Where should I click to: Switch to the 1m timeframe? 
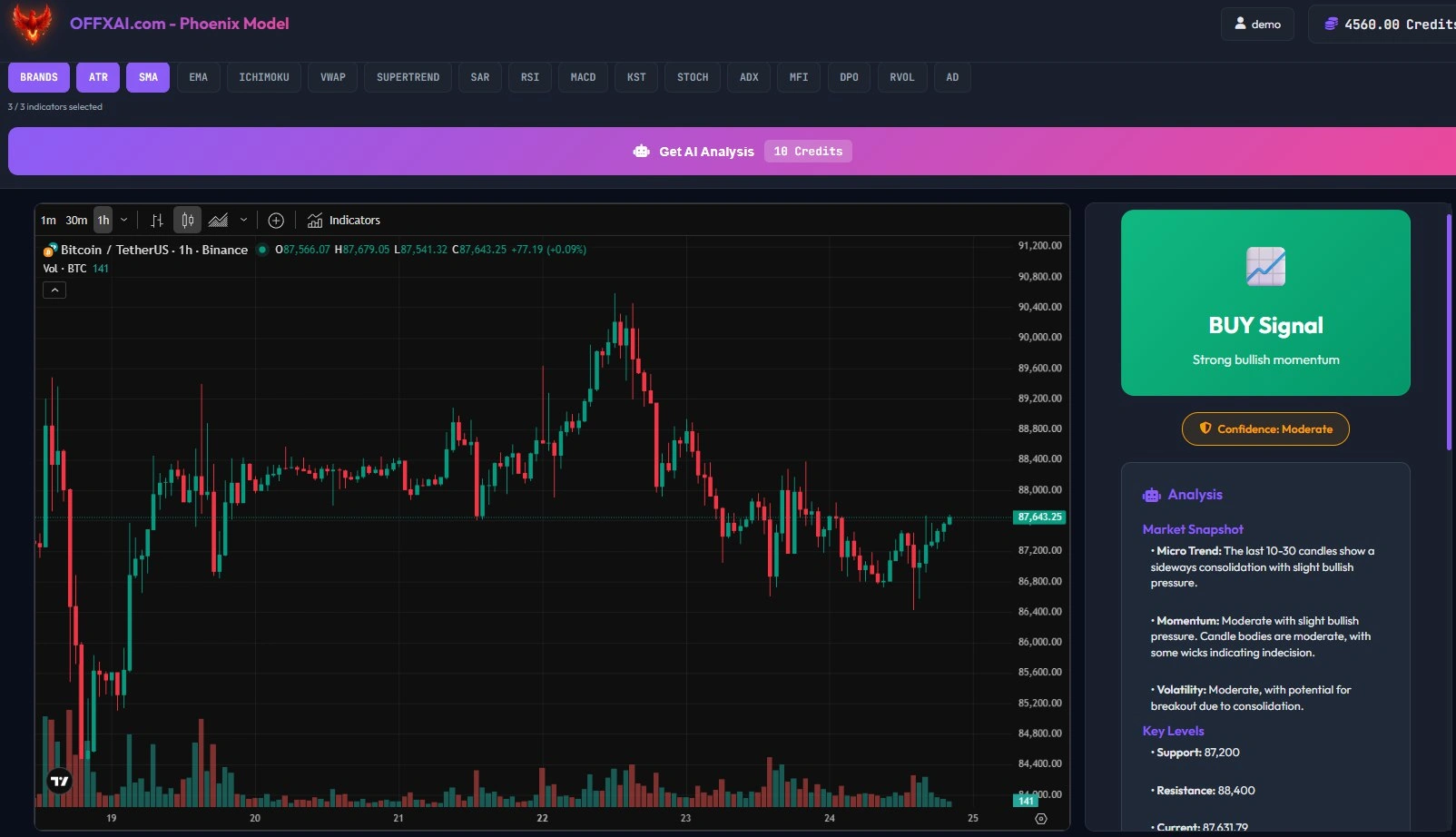coord(47,220)
